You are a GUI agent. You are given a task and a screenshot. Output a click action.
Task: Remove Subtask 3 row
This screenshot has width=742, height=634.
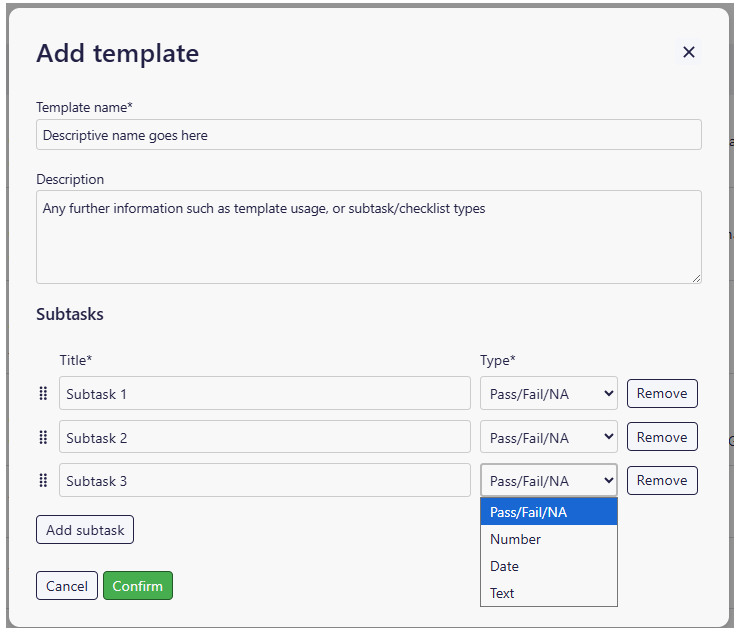(661, 480)
